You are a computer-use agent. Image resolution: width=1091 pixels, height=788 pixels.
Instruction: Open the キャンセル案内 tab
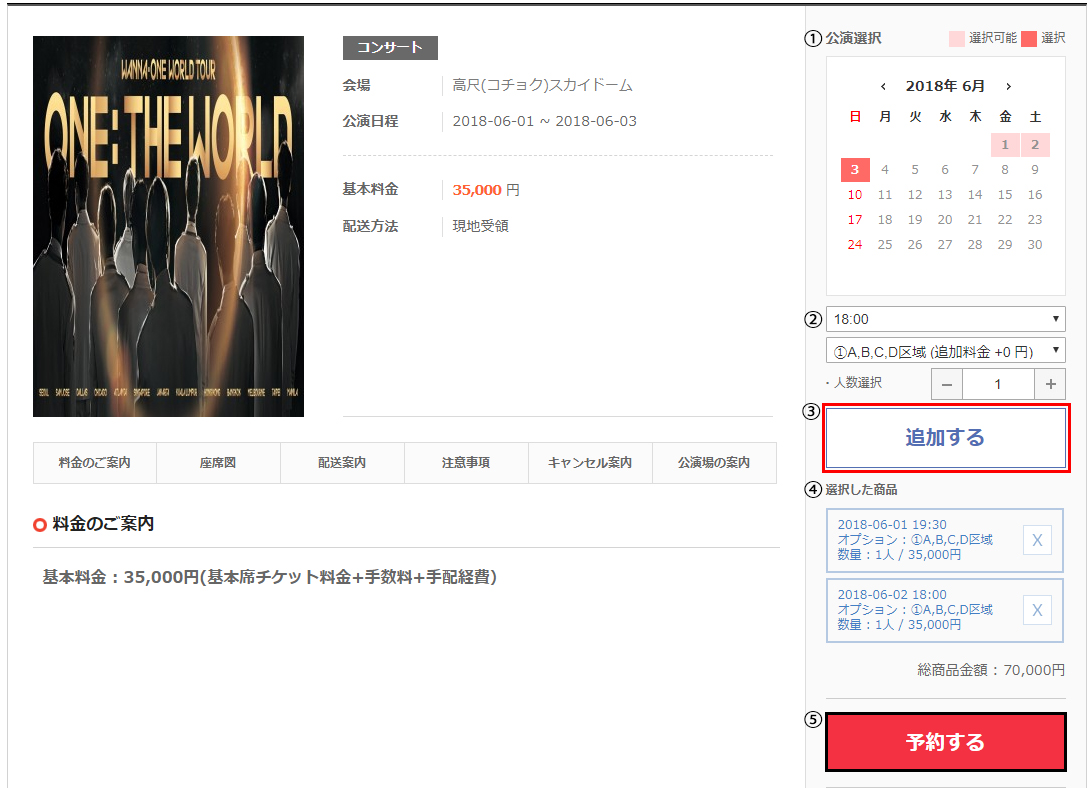(x=590, y=463)
